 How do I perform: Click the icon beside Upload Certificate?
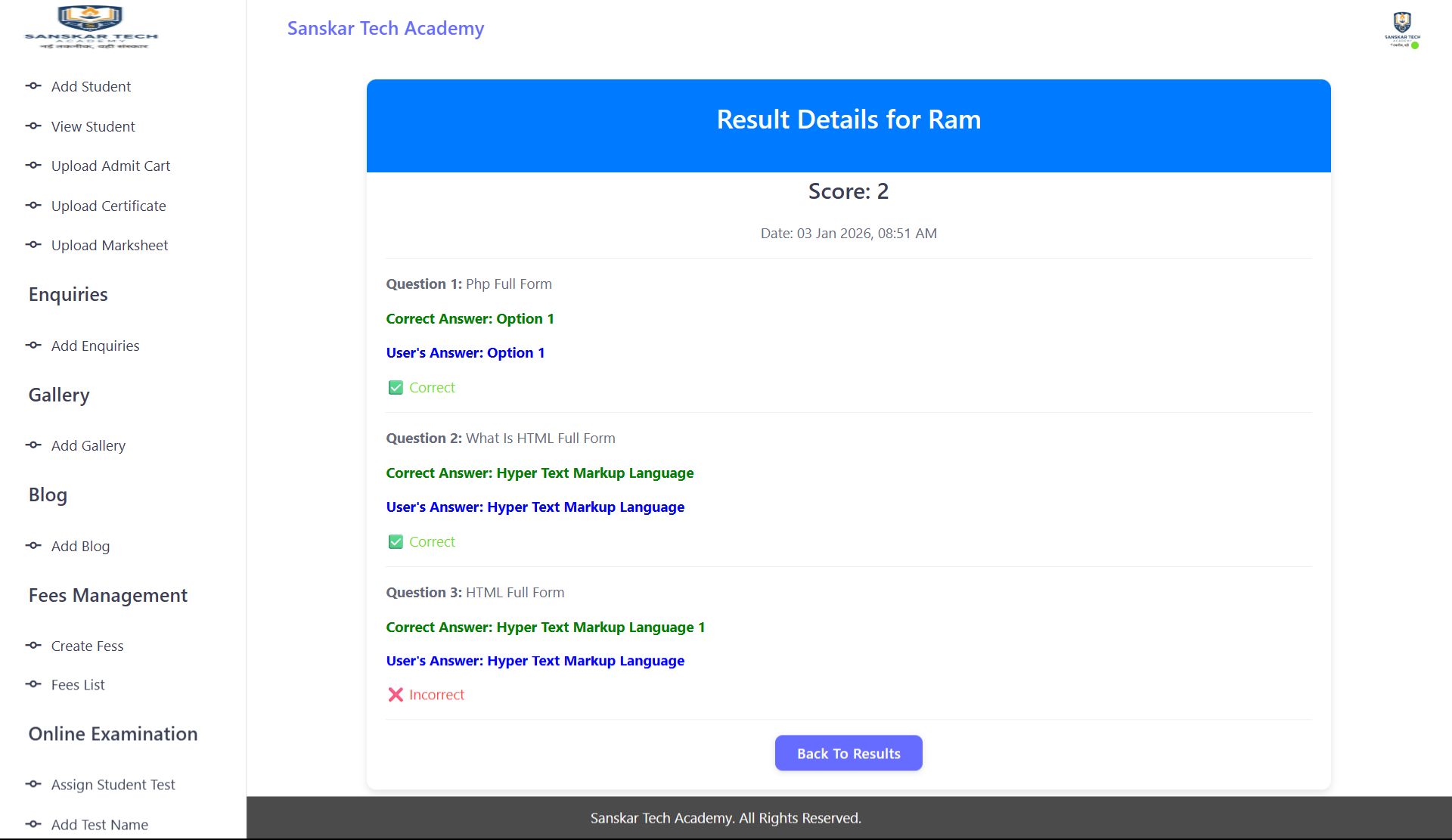pos(33,206)
